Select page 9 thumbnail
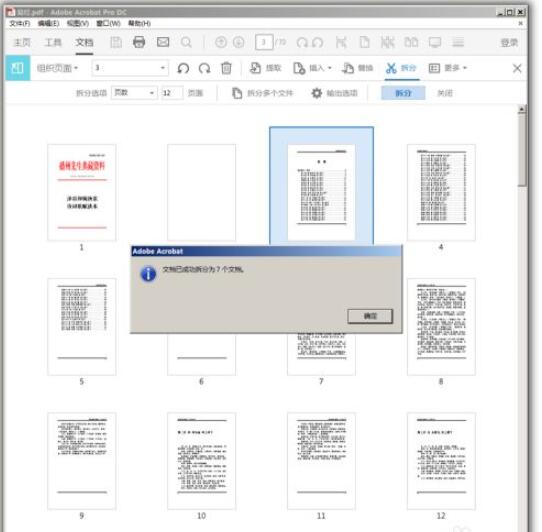The height and width of the screenshot is (532, 542). [82, 461]
